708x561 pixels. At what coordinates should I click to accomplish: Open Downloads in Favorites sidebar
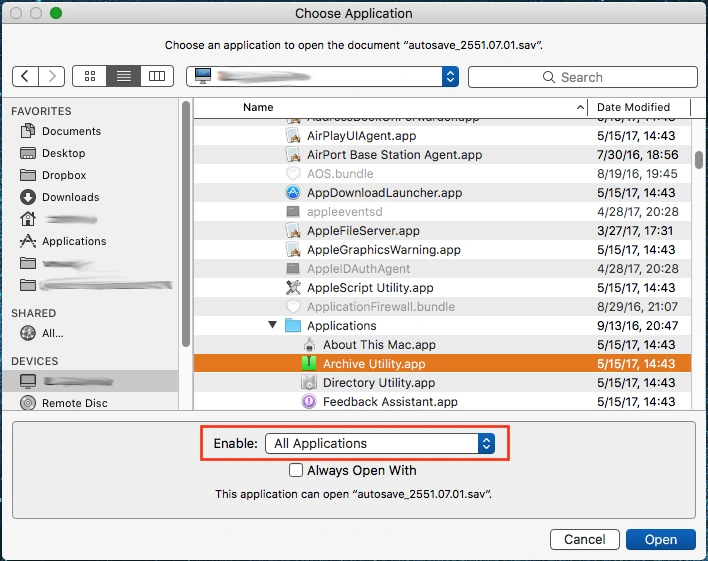[x=70, y=197]
